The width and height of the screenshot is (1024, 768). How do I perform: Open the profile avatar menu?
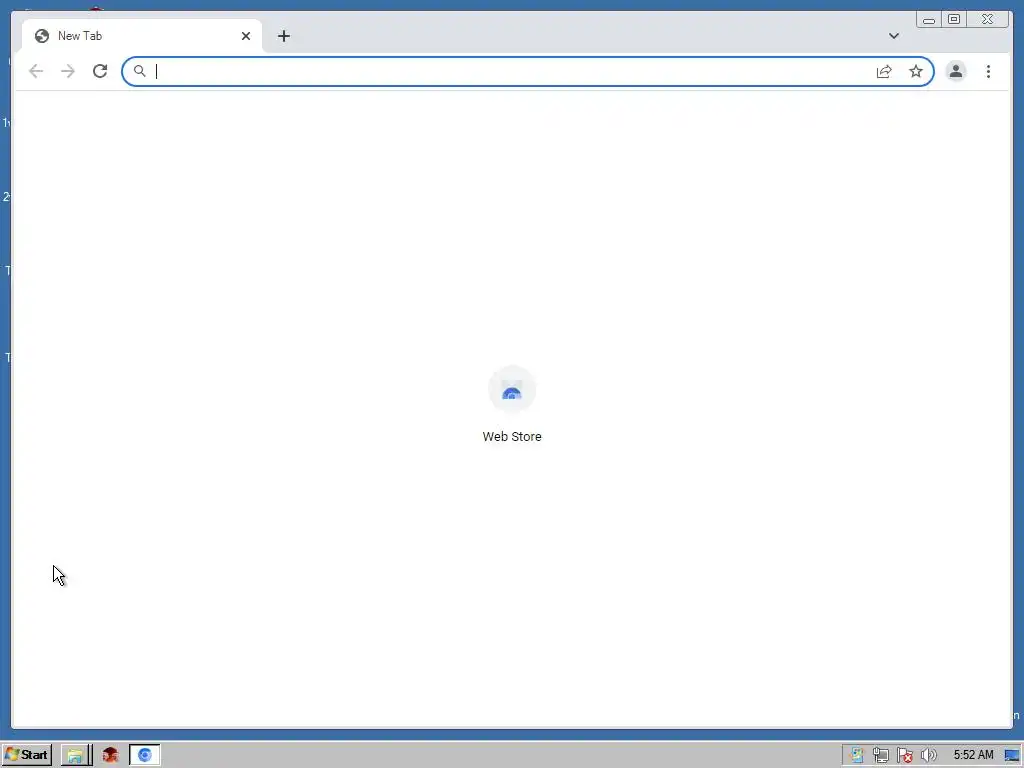point(955,71)
